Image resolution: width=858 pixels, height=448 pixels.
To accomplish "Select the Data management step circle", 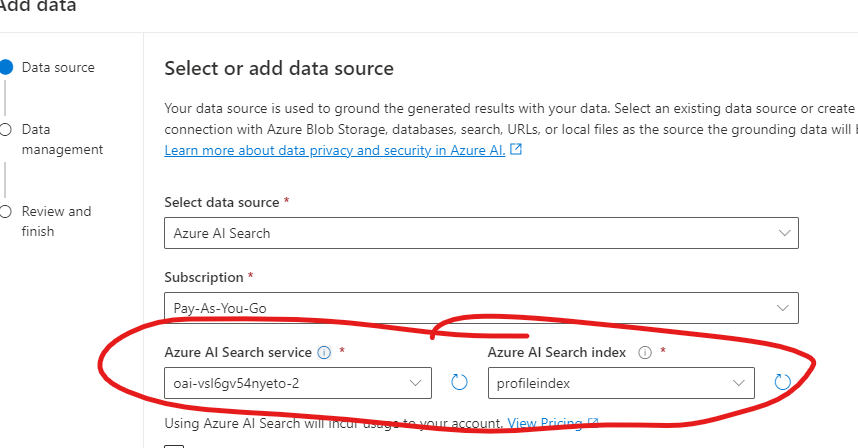I will pyautogui.click(x=5, y=130).
